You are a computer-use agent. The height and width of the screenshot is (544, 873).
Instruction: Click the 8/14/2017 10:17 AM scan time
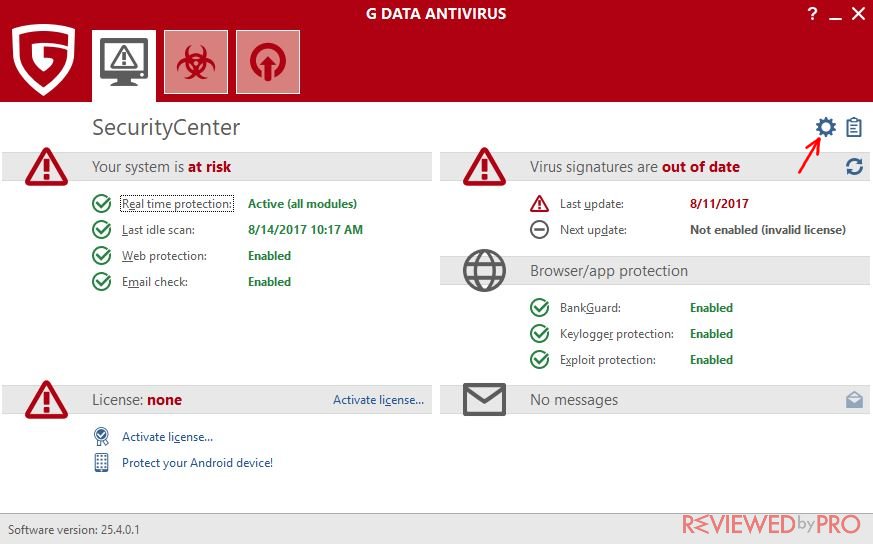click(x=305, y=229)
